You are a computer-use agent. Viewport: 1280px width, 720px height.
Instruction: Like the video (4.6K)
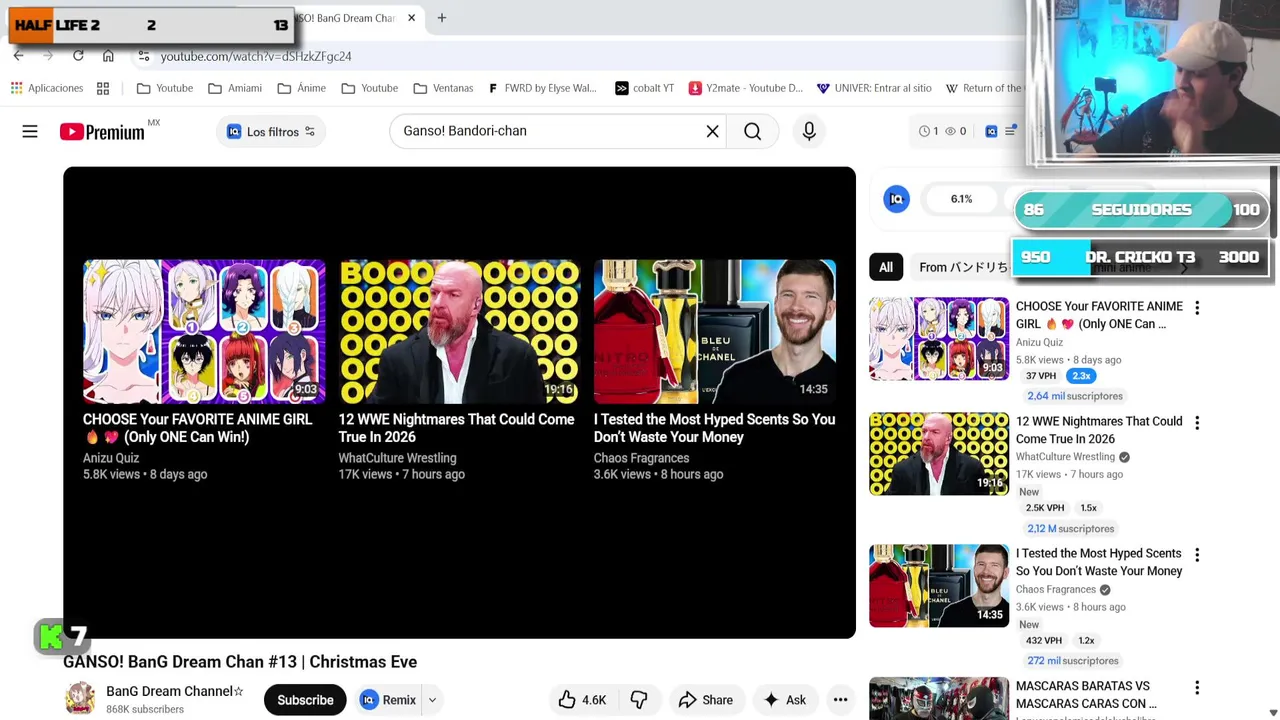(x=582, y=700)
